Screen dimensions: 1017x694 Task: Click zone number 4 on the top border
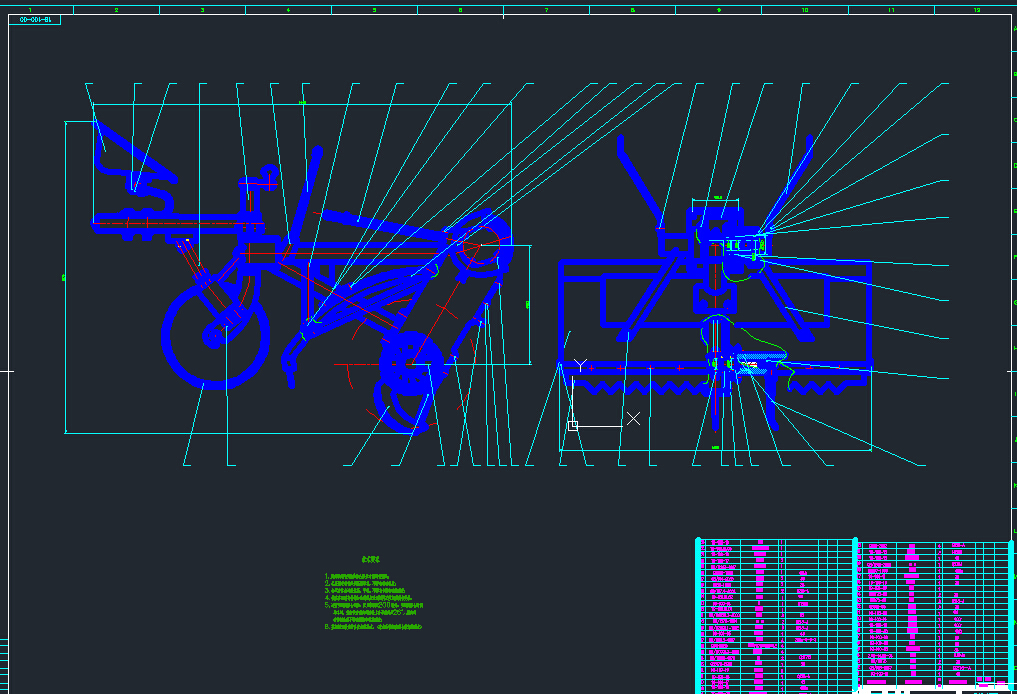pos(288,10)
